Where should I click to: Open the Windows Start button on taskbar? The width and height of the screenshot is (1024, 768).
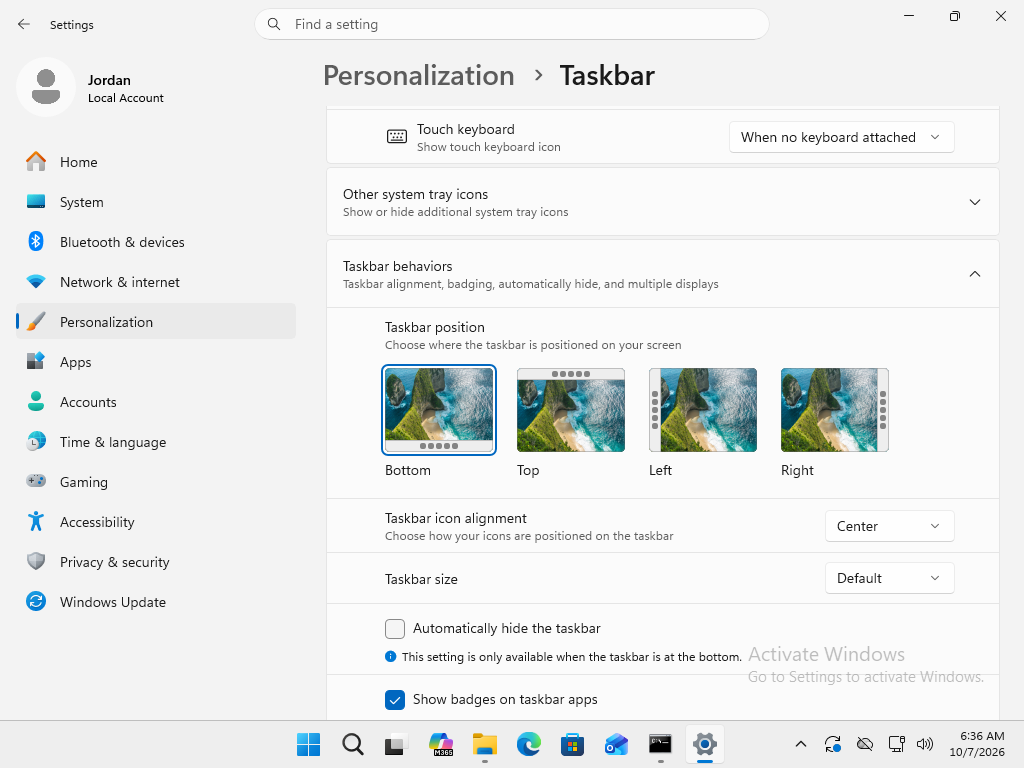pyautogui.click(x=308, y=744)
